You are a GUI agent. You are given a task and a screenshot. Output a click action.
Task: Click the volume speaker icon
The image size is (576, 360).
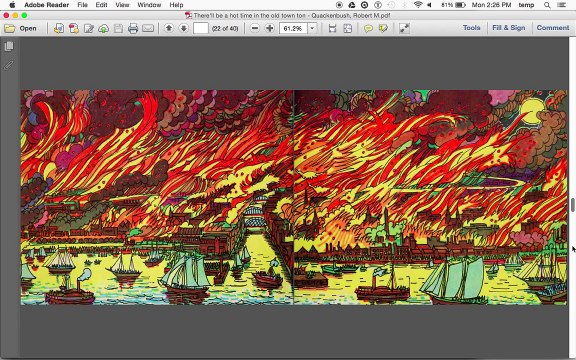click(x=430, y=5)
